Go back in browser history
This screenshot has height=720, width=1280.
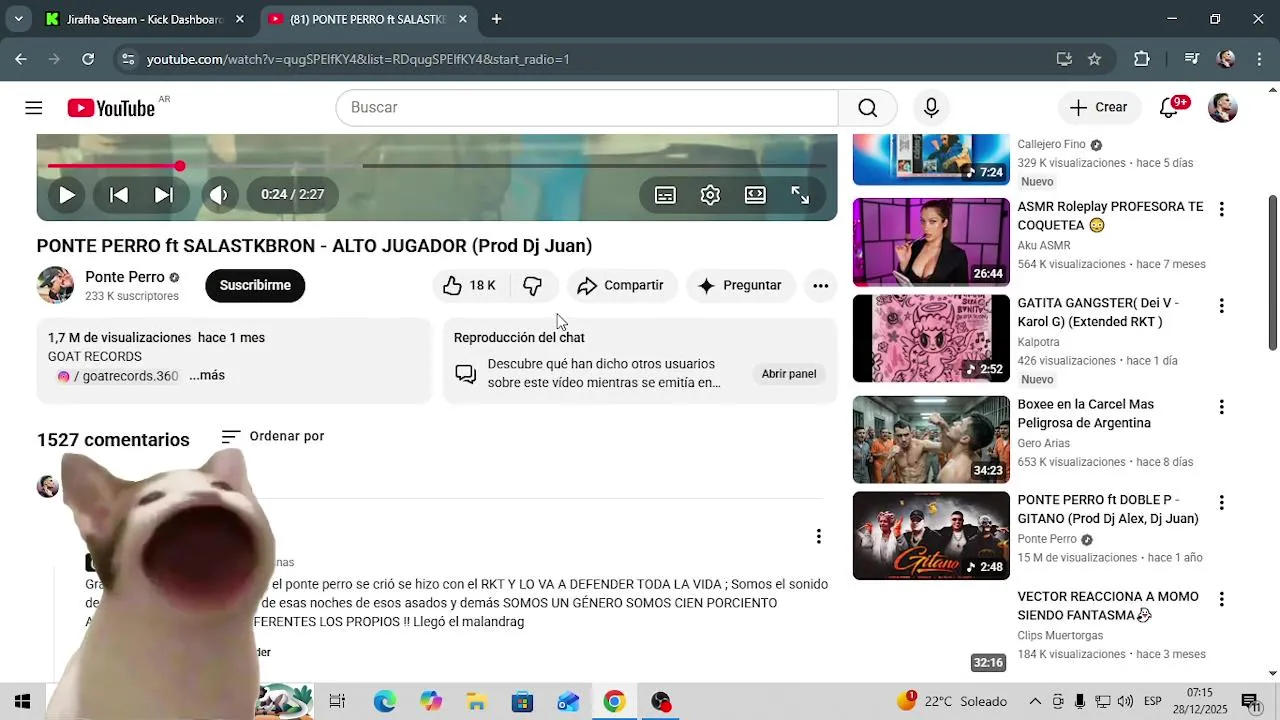(21, 59)
